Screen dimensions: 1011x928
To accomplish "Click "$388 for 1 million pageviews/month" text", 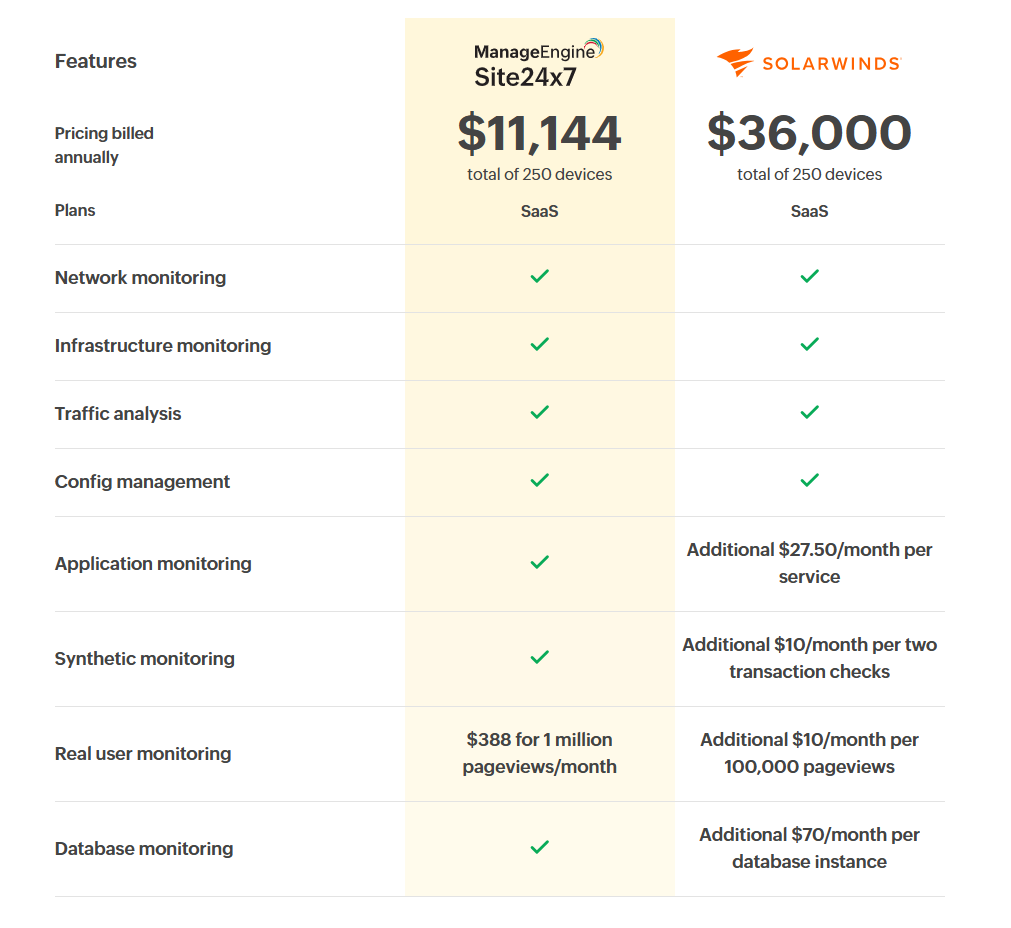I will (x=540, y=753).
